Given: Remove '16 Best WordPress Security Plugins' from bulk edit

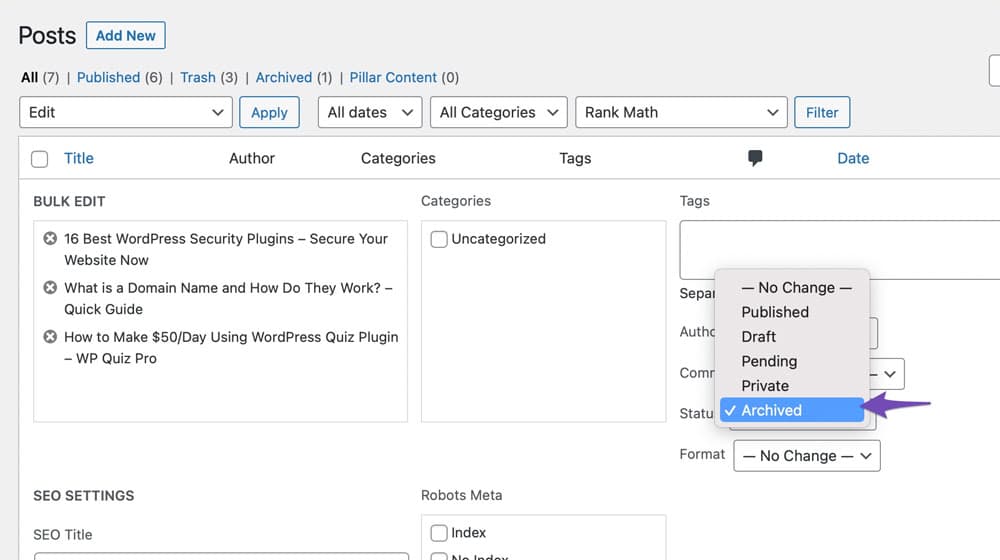Looking at the screenshot, I should click(50, 239).
